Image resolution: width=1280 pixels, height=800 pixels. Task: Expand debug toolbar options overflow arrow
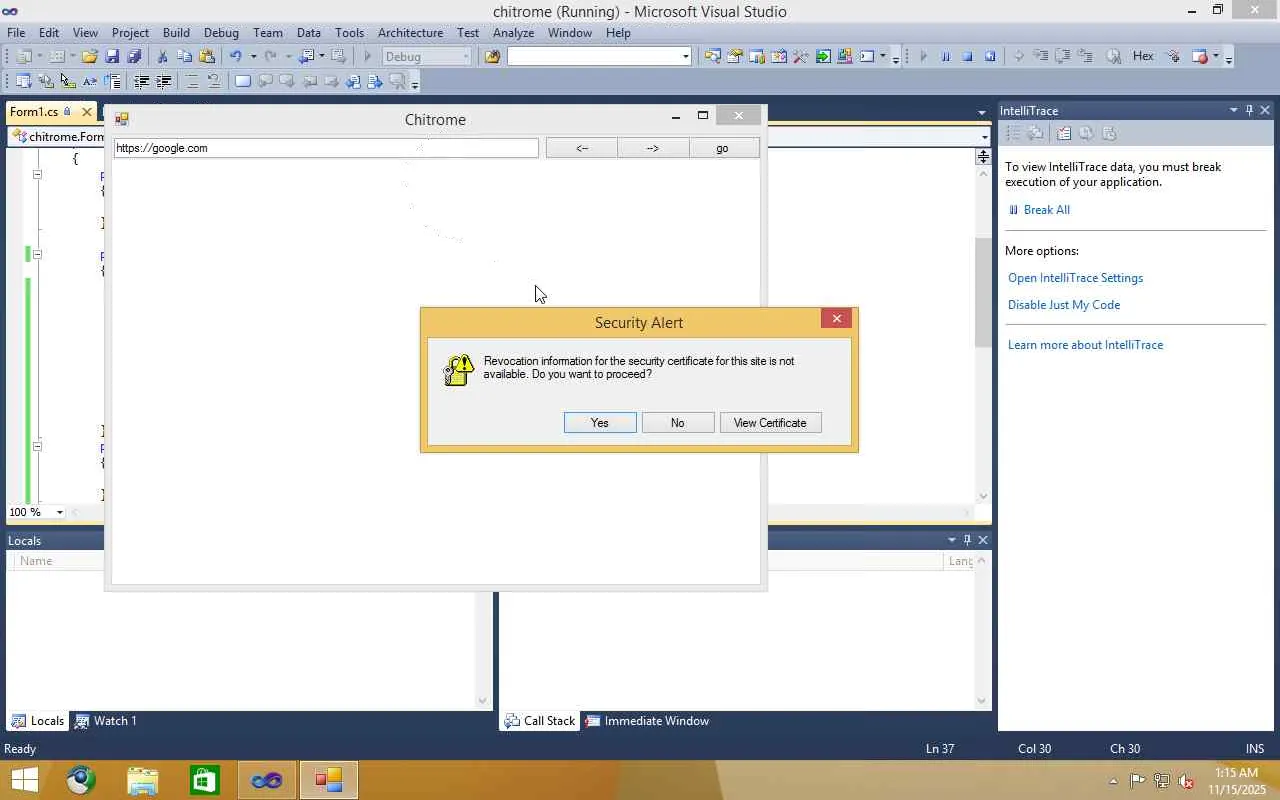[1229, 58]
